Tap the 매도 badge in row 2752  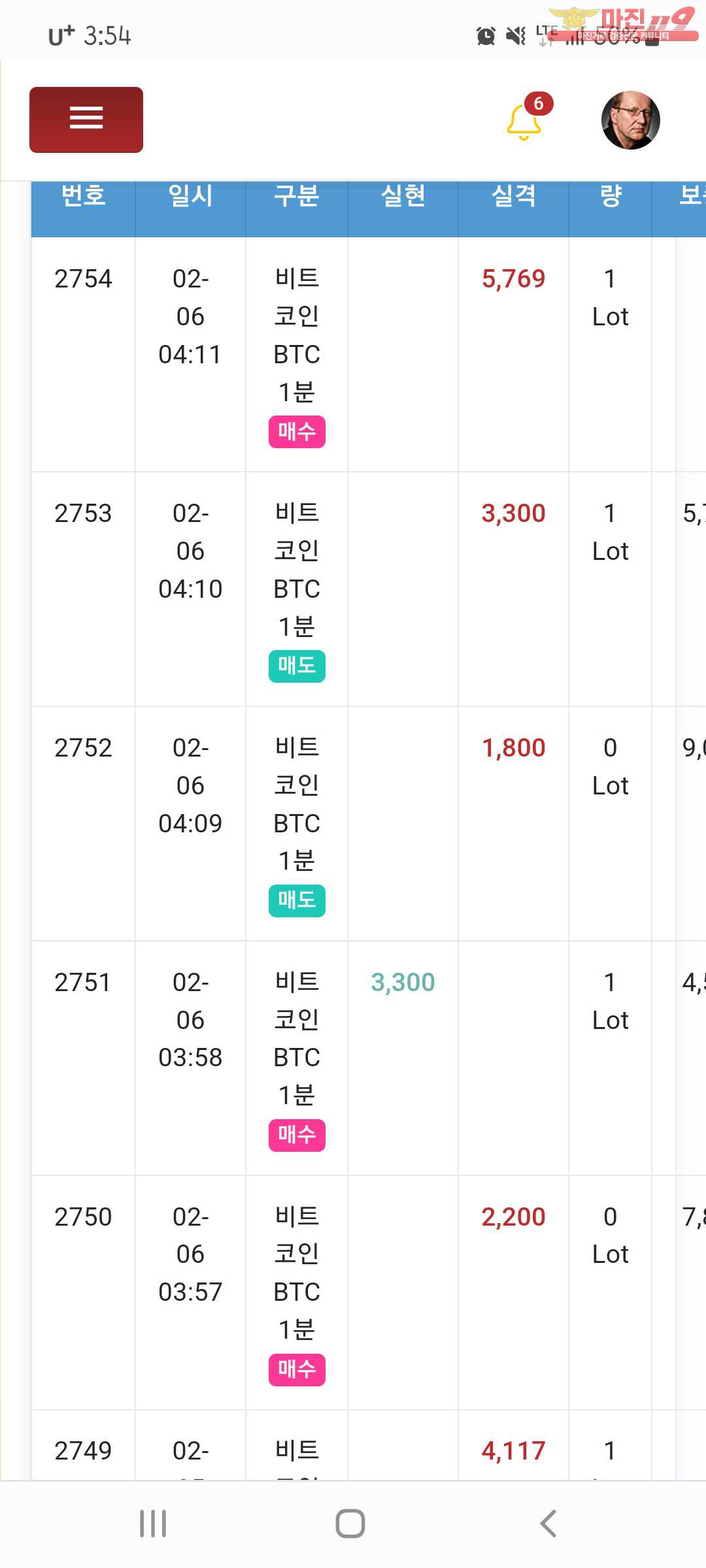[x=297, y=901]
